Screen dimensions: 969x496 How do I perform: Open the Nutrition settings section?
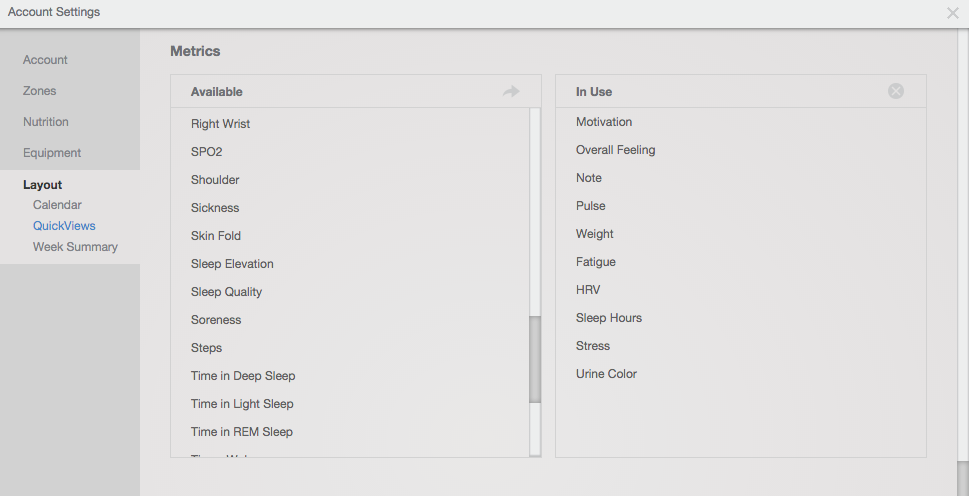coord(46,122)
